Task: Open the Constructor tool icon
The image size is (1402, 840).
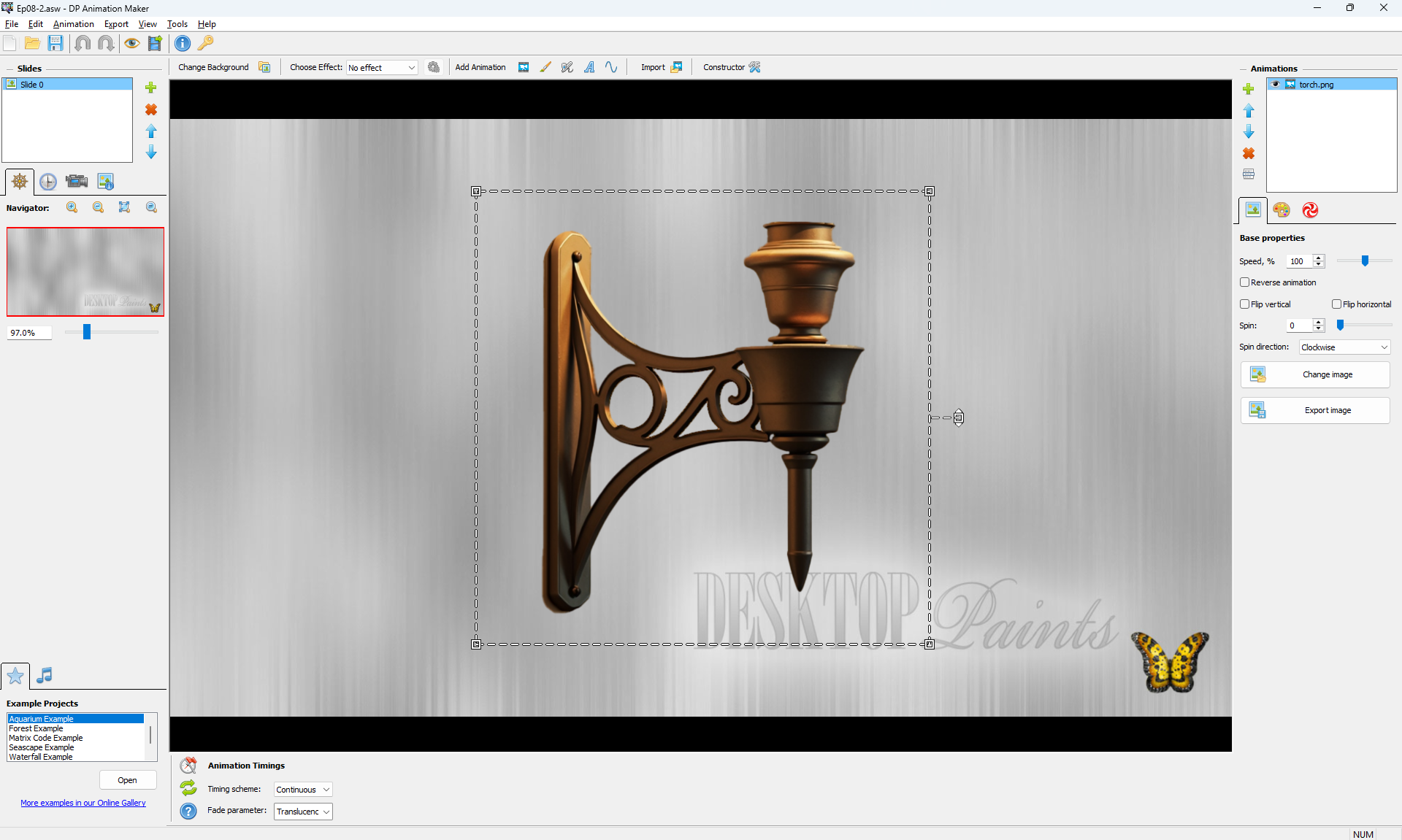Action: click(755, 67)
